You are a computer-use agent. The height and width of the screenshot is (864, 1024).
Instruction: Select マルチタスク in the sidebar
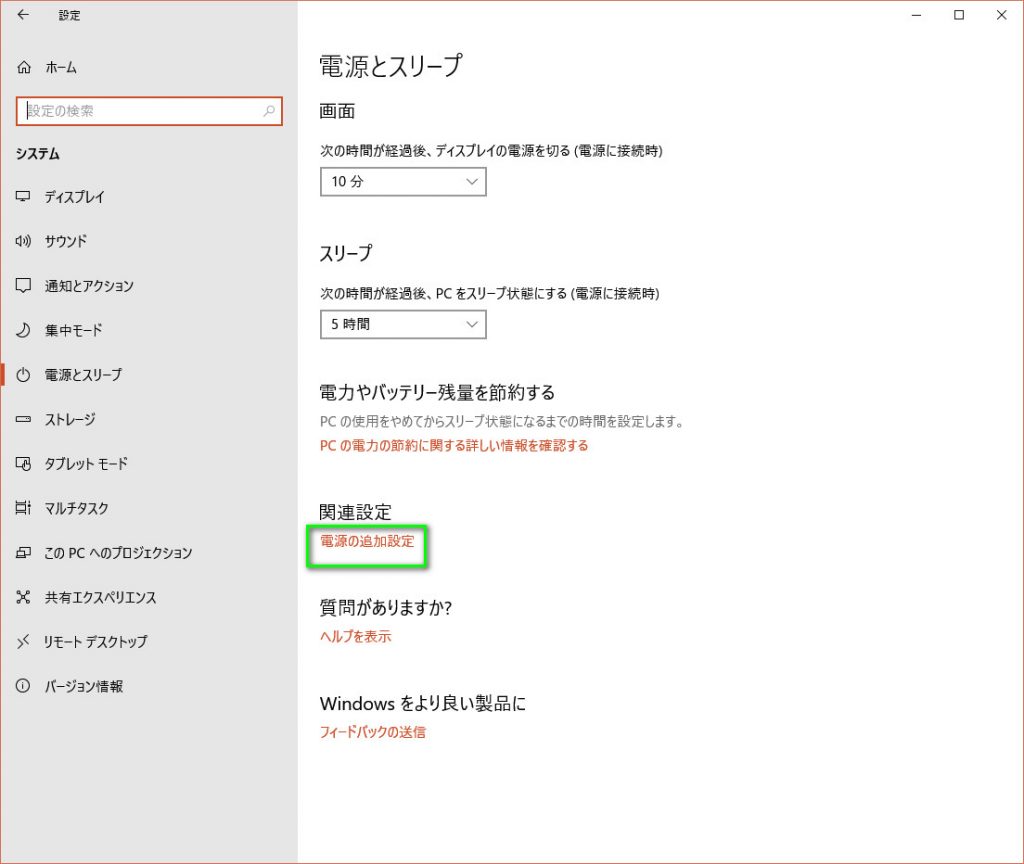pyautogui.click(x=76, y=508)
